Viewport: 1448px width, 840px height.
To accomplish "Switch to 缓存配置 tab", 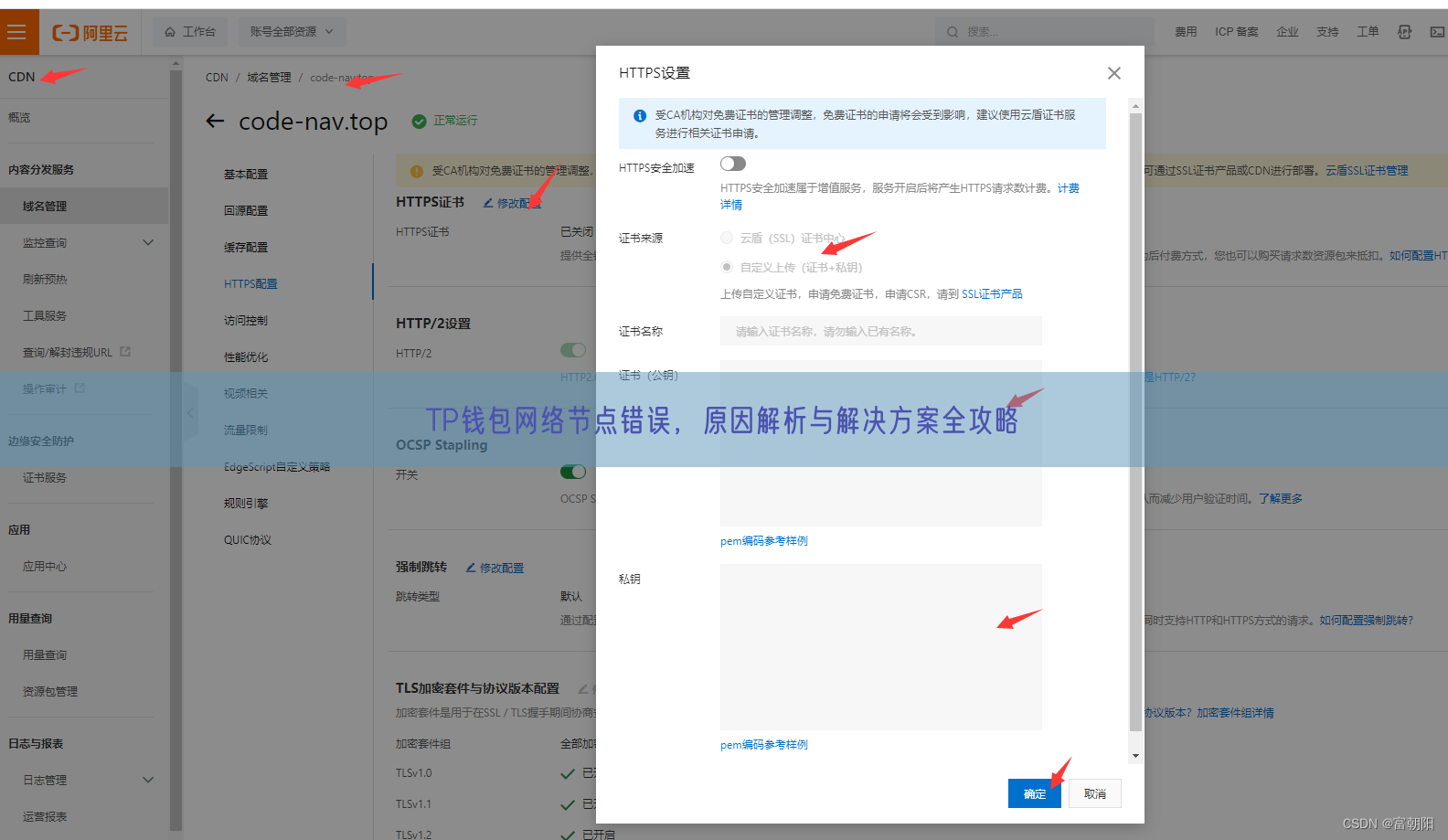I will (246, 248).
